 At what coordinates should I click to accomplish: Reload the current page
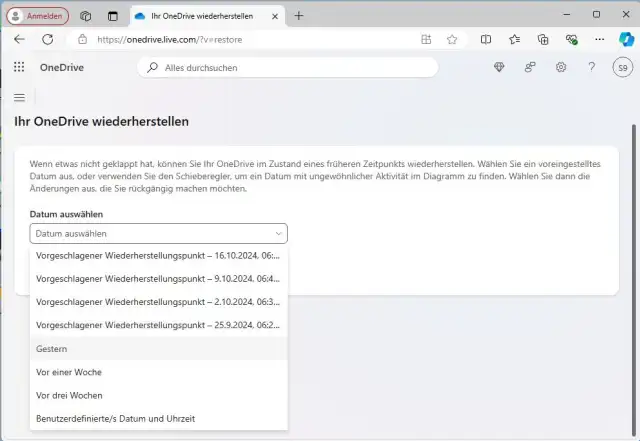coord(48,40)
